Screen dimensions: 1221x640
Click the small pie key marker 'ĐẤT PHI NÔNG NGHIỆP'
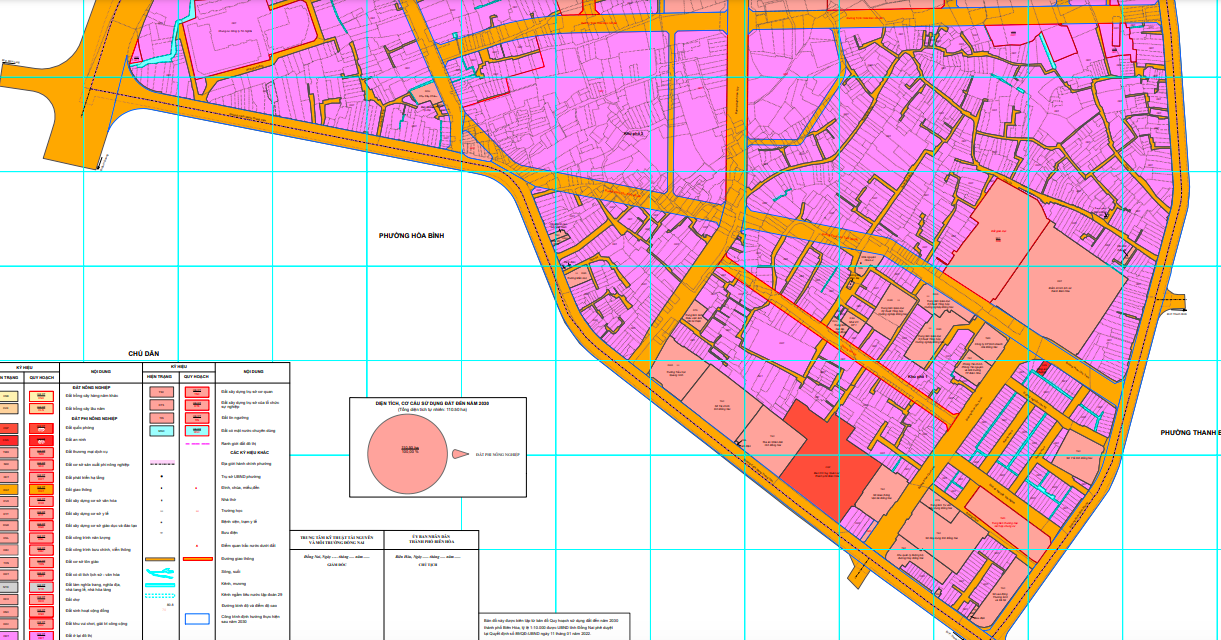pos(460,453)
